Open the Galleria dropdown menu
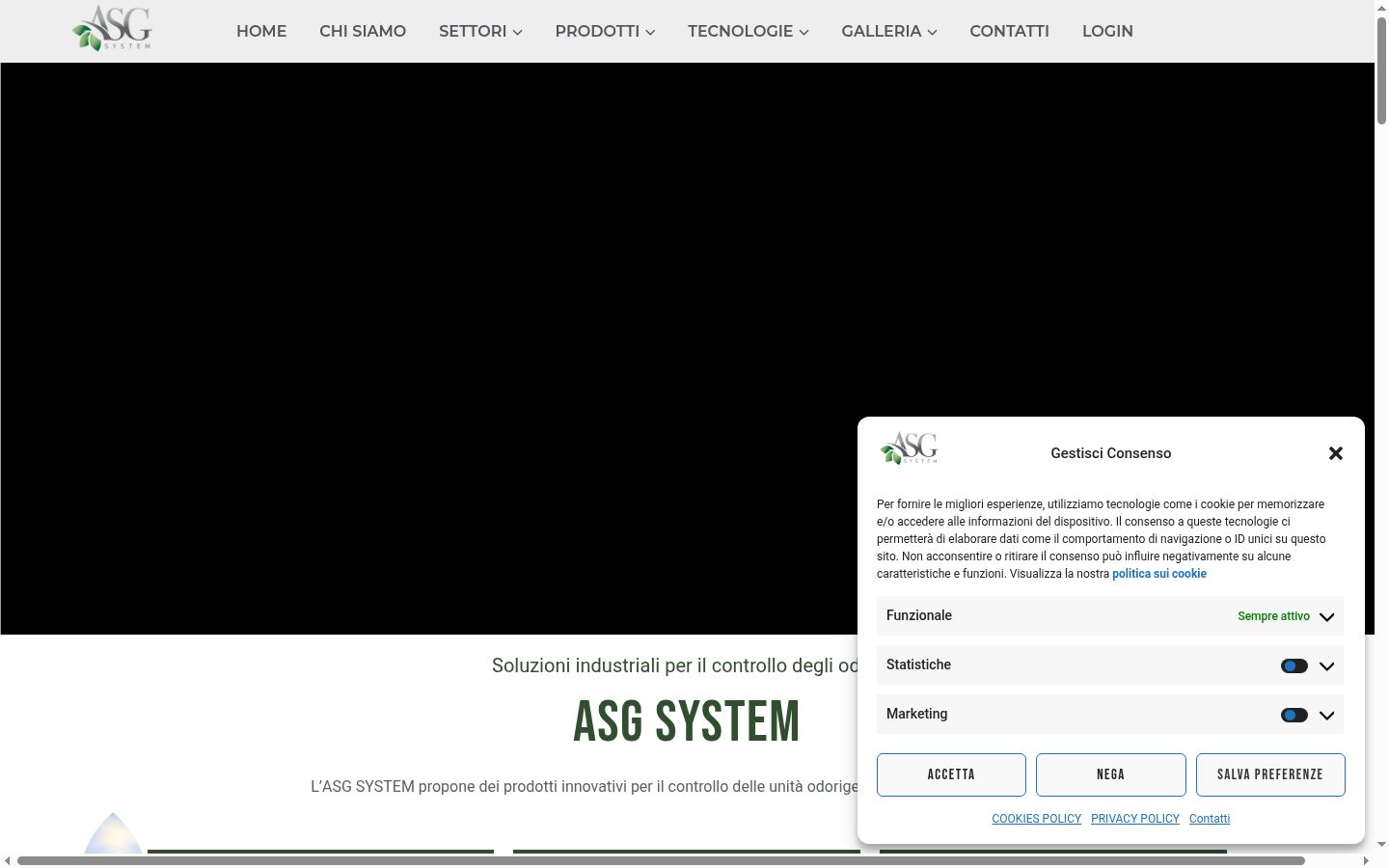Viewport: 1389px width, 868px height. click(x=889, y=31)
